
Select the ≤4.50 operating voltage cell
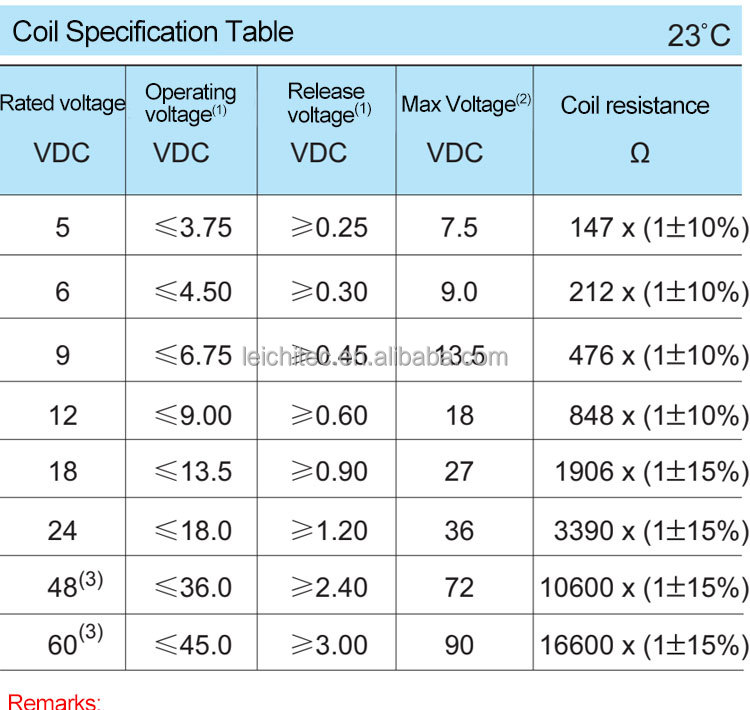point(193,292)
